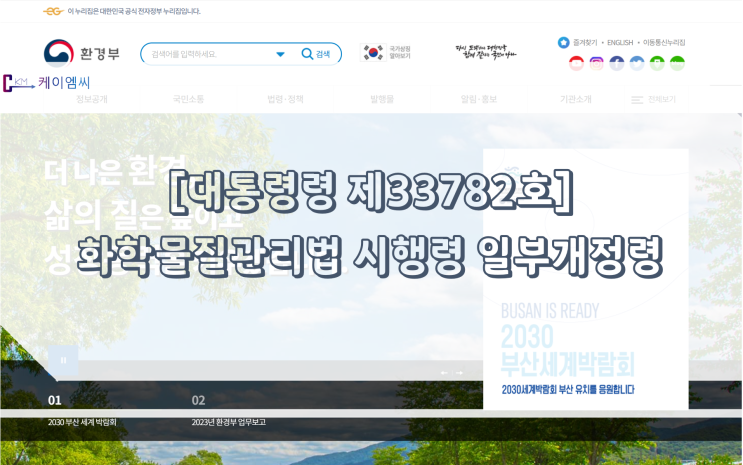The image size is (743, 465).
Task: Click the handwritten slogan banner image
Action: click(x=486, y=52)
